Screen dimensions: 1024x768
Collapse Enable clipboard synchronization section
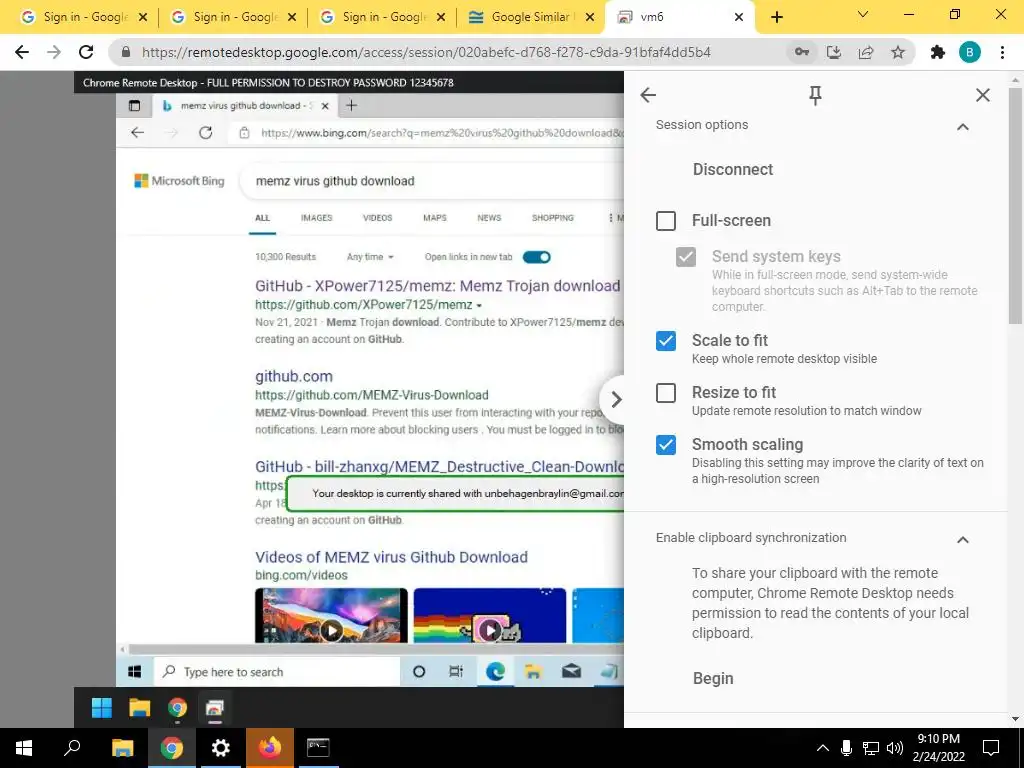tap(963, 539)
